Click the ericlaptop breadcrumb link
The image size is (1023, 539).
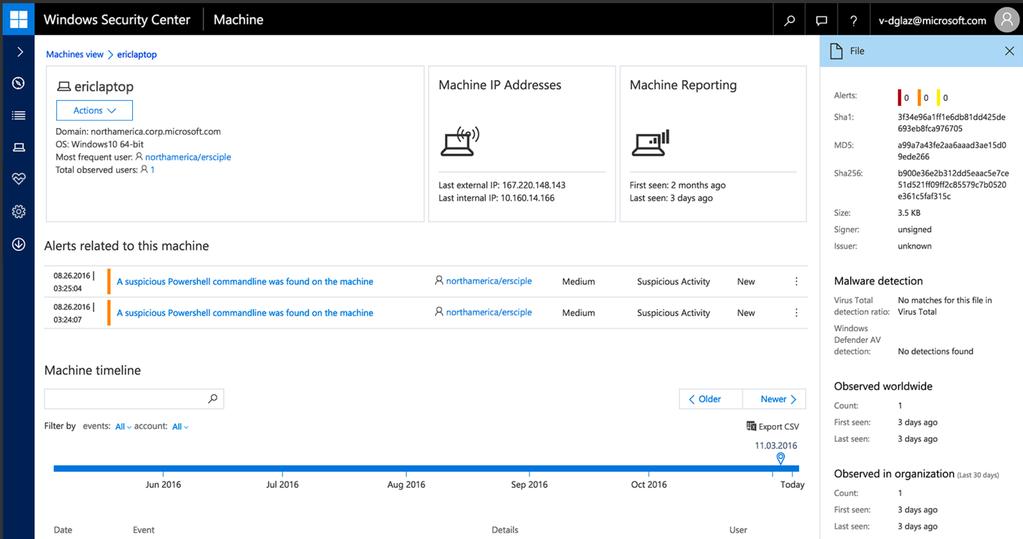click(x=137, y=54)
